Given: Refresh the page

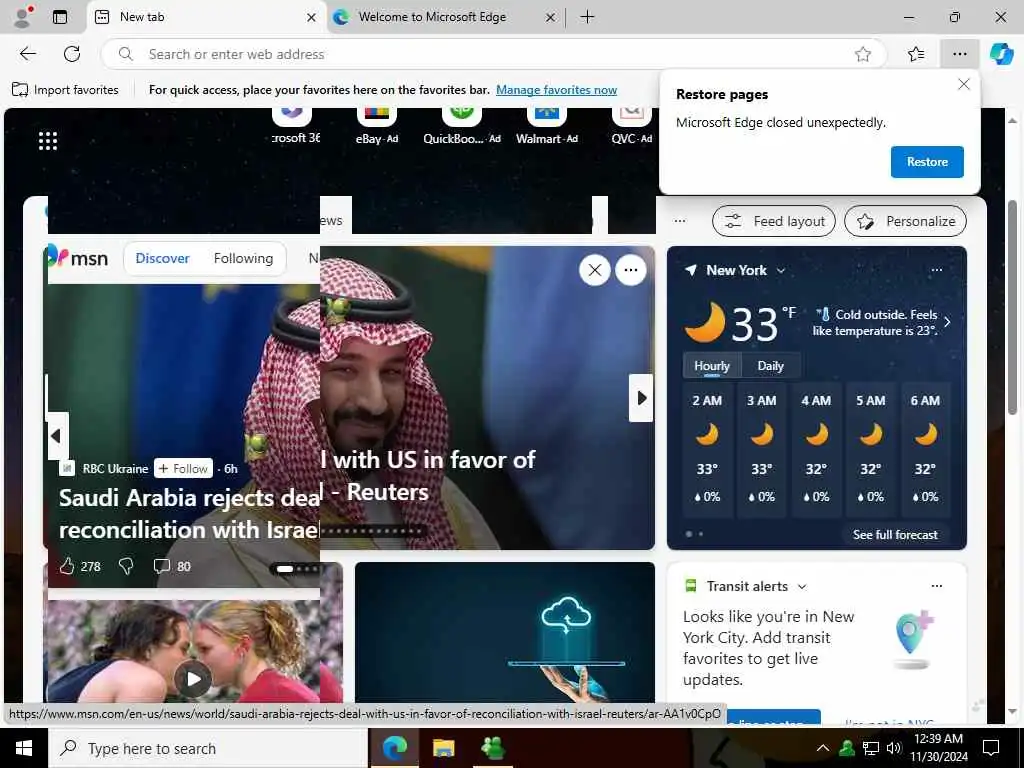Looking at the screenshot, I should pyautogui.click(x=72, y=54).
